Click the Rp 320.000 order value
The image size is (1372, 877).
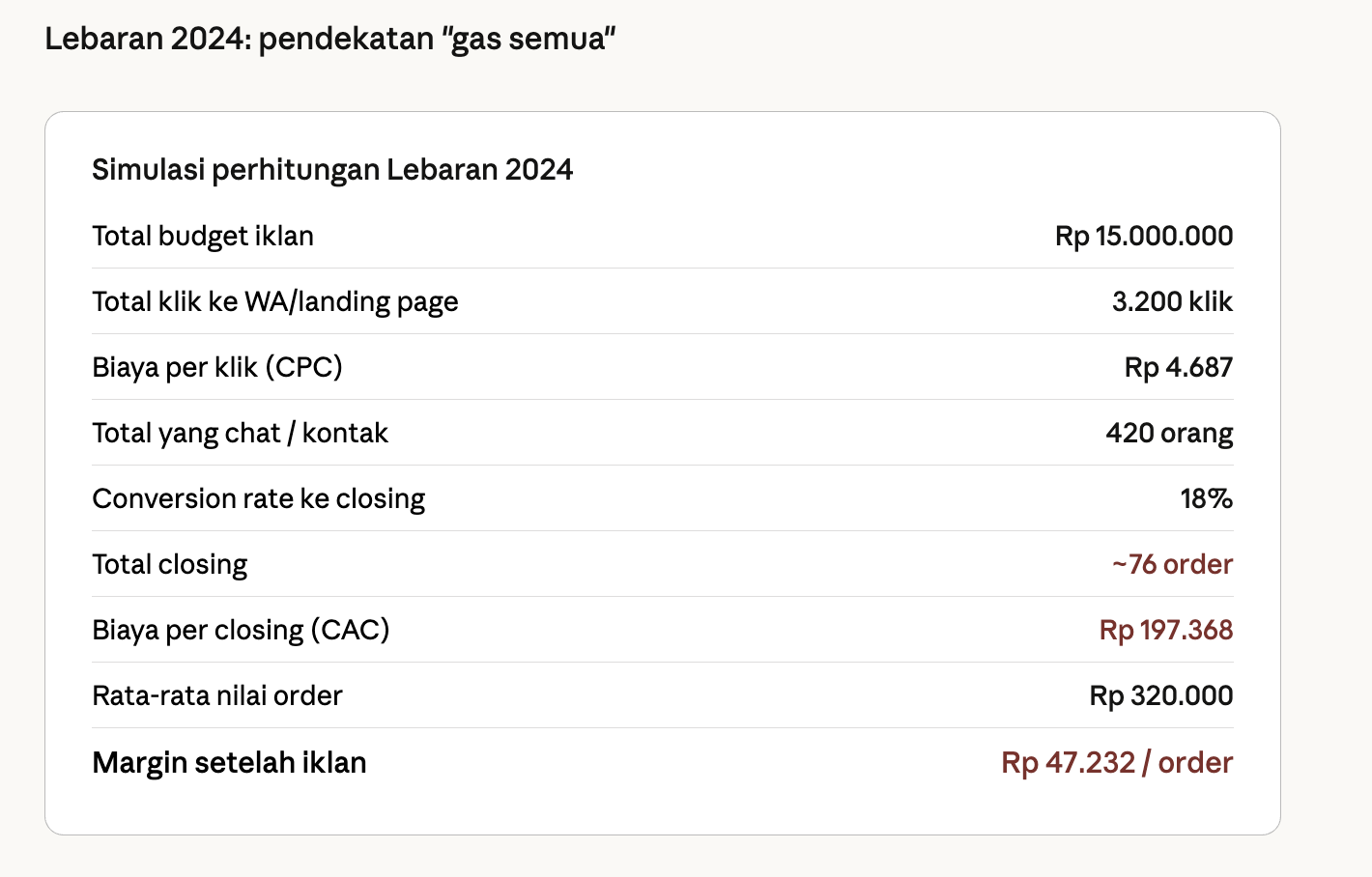(1160, 696)
